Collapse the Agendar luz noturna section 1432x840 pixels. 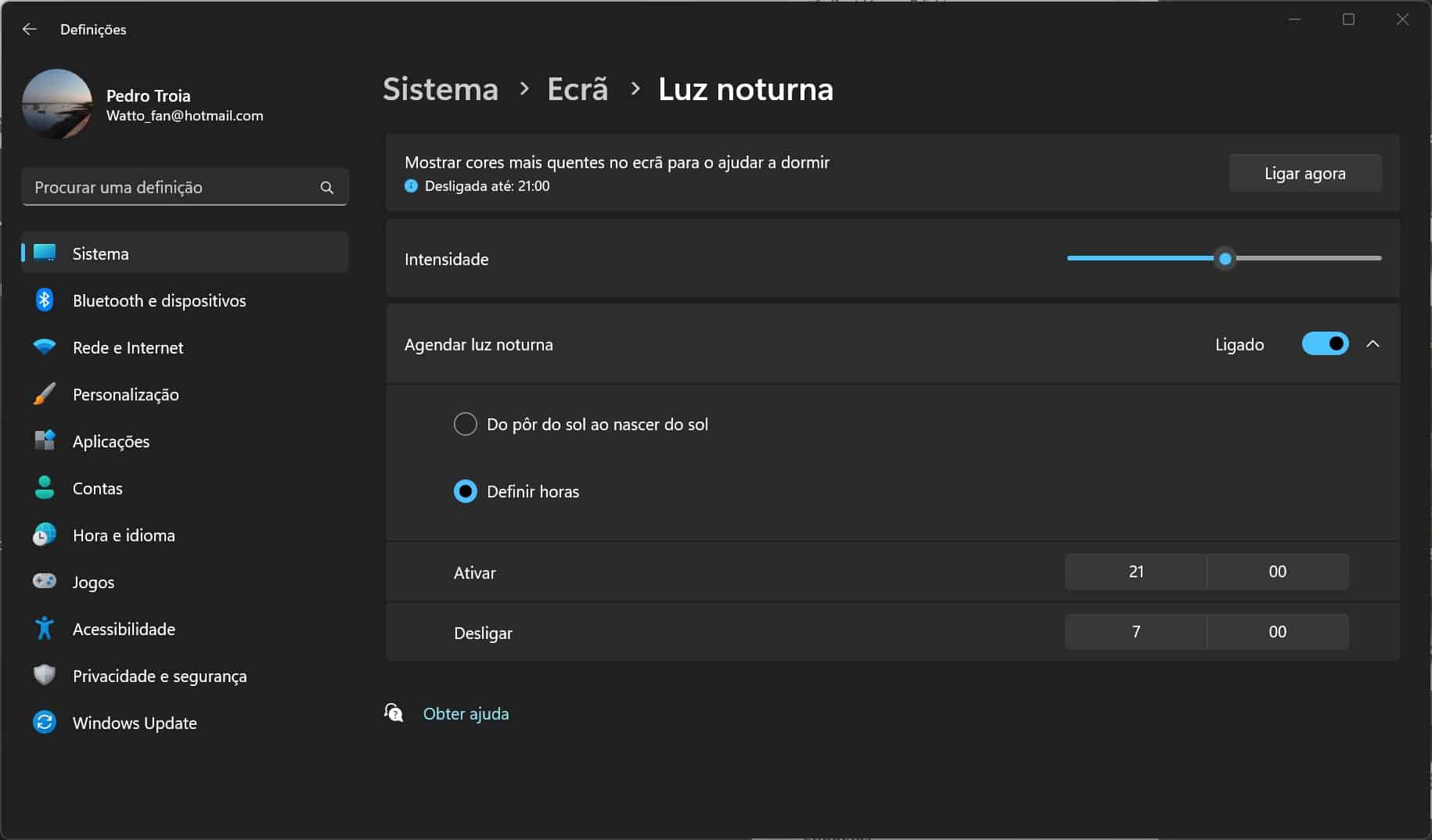click(x=1373, y=344)
